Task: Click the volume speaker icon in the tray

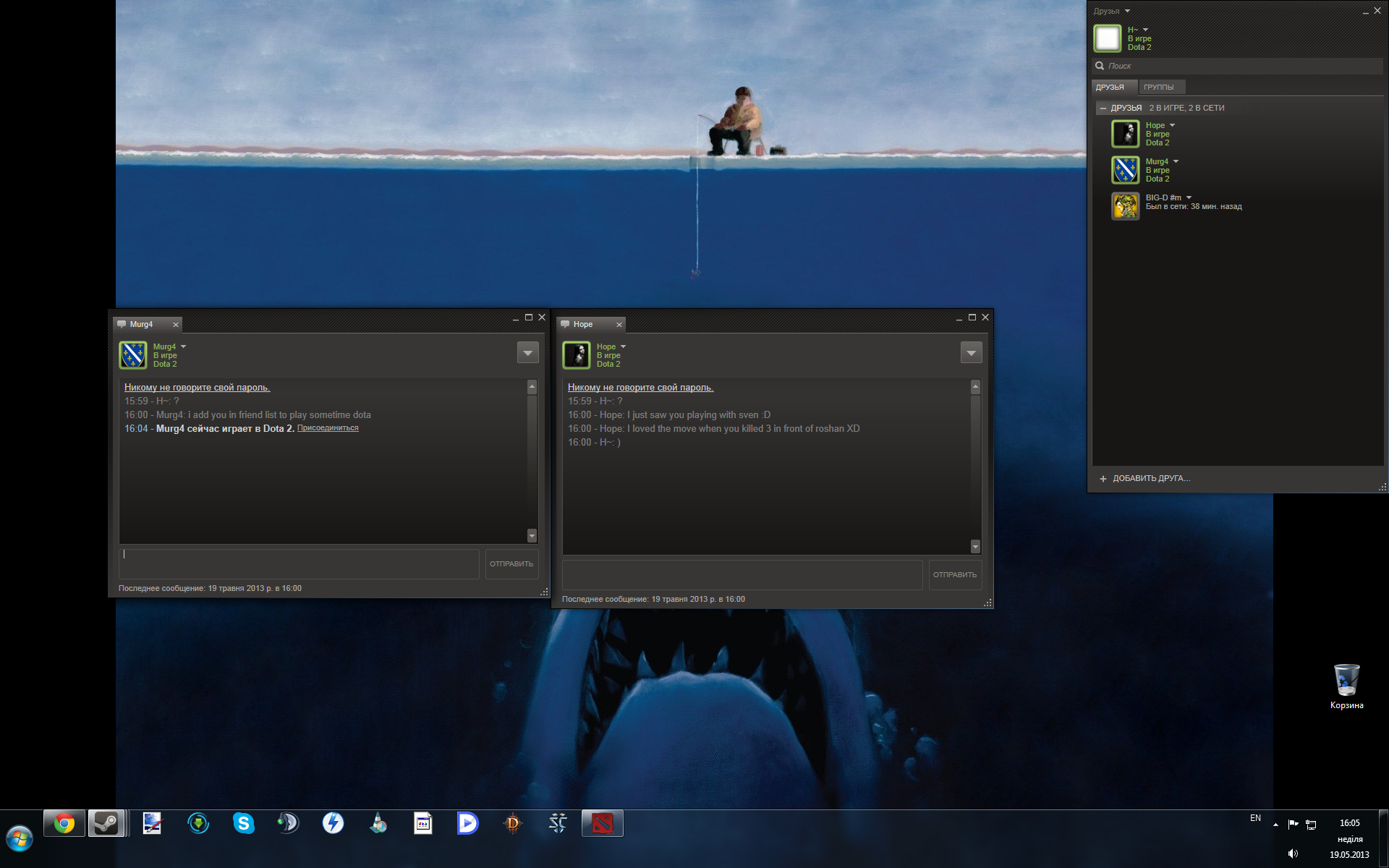Action: pyautogui.click(x=1293, y=854)
